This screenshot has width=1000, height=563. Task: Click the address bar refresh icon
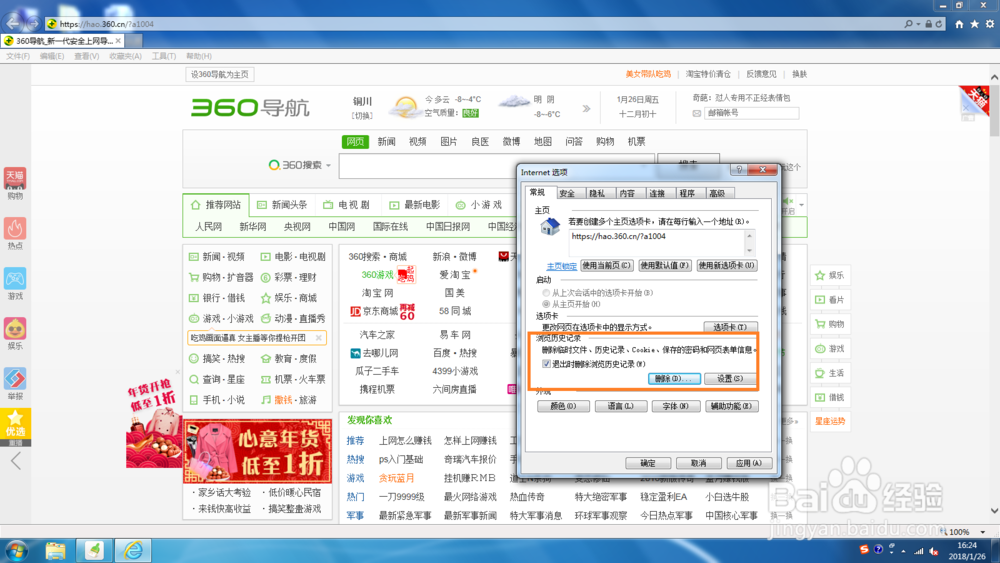point(939,24)
